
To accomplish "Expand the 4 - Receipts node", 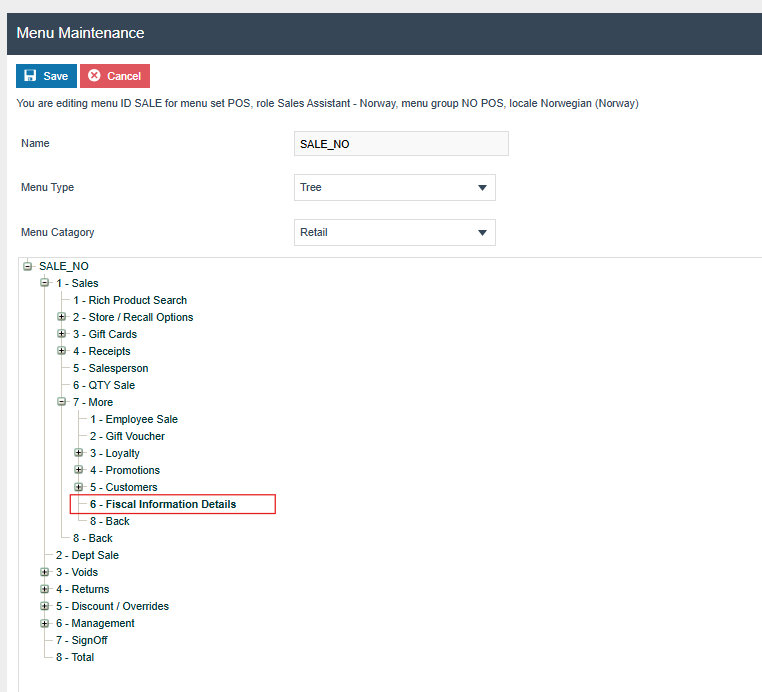I will tap(62, 351).
